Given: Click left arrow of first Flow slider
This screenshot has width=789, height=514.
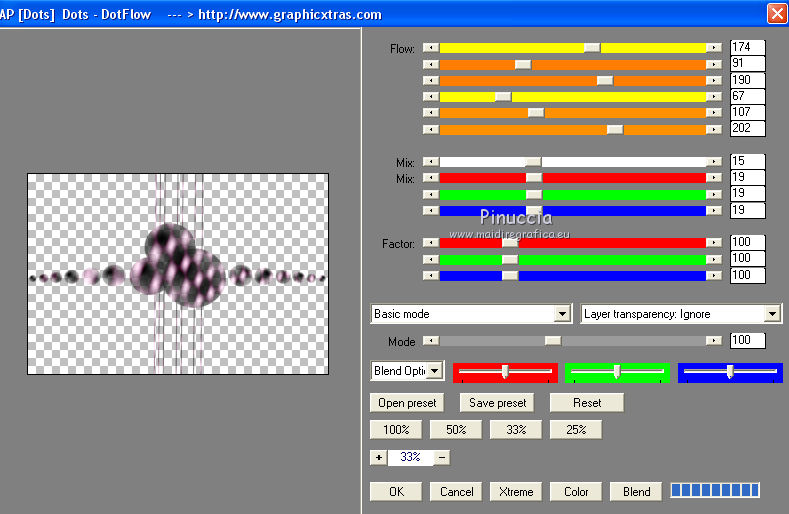Looking at the screenshot, I should tap(430, 47).
